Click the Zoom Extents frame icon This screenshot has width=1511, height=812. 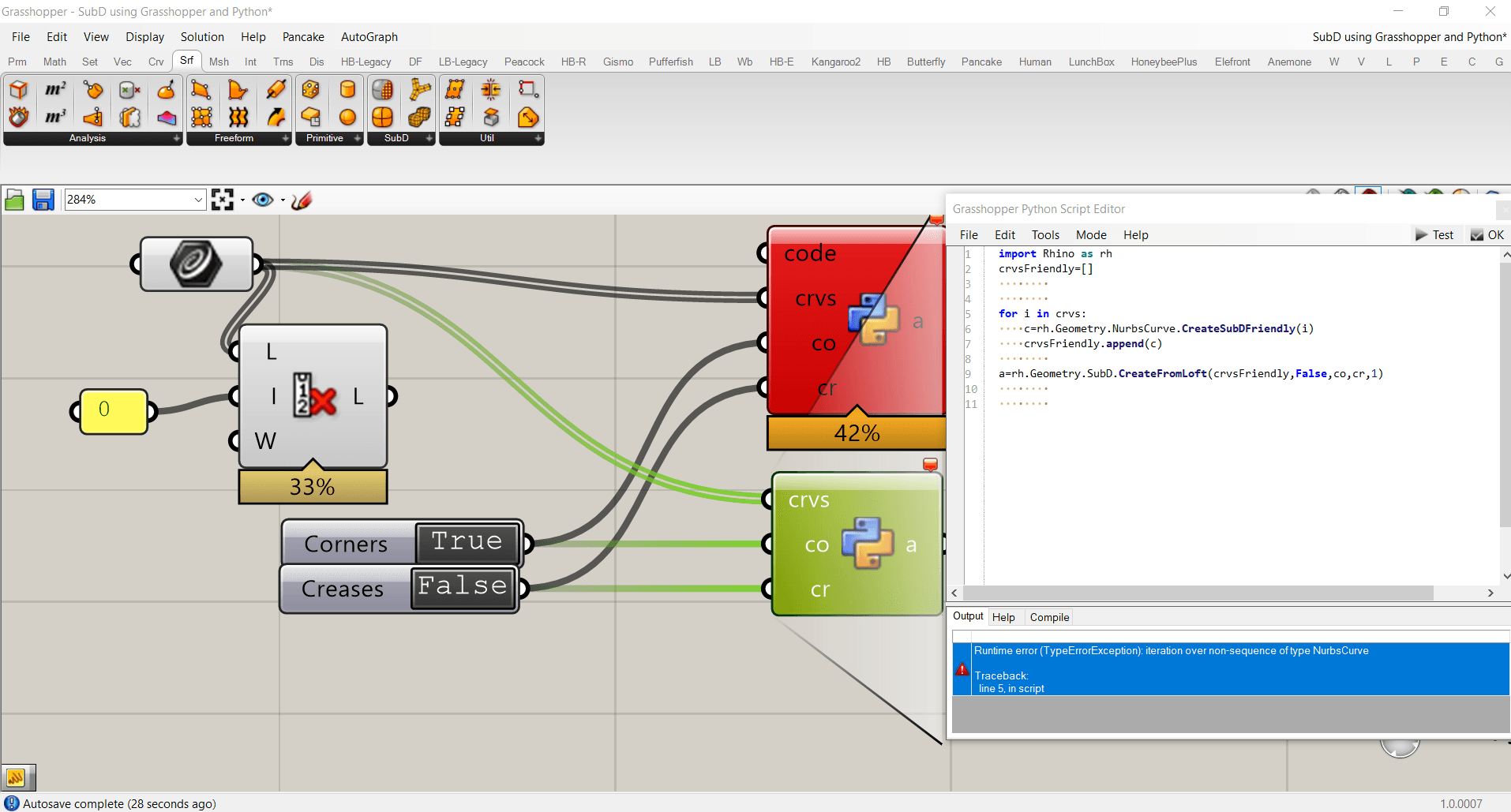[223, 200]
